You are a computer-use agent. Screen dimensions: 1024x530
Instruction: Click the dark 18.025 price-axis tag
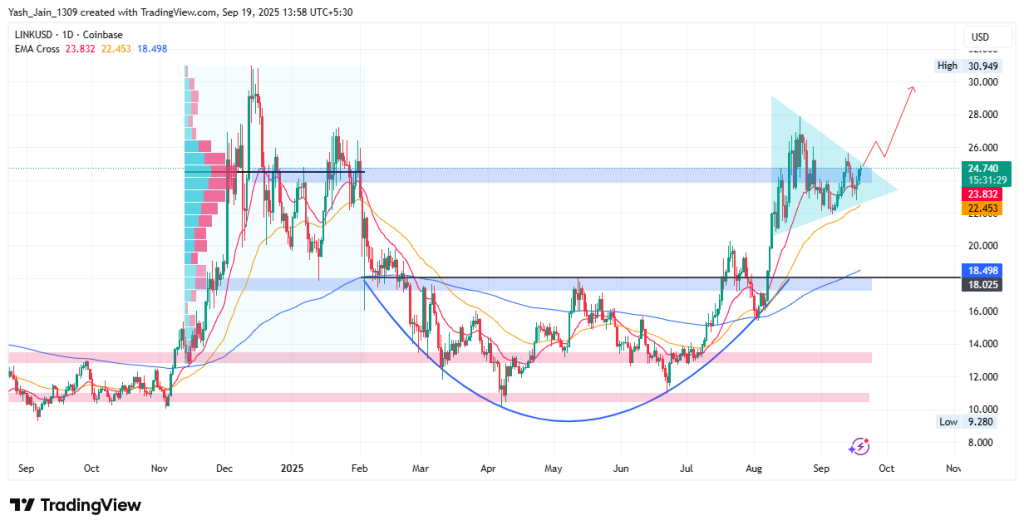tap(980, 285)
